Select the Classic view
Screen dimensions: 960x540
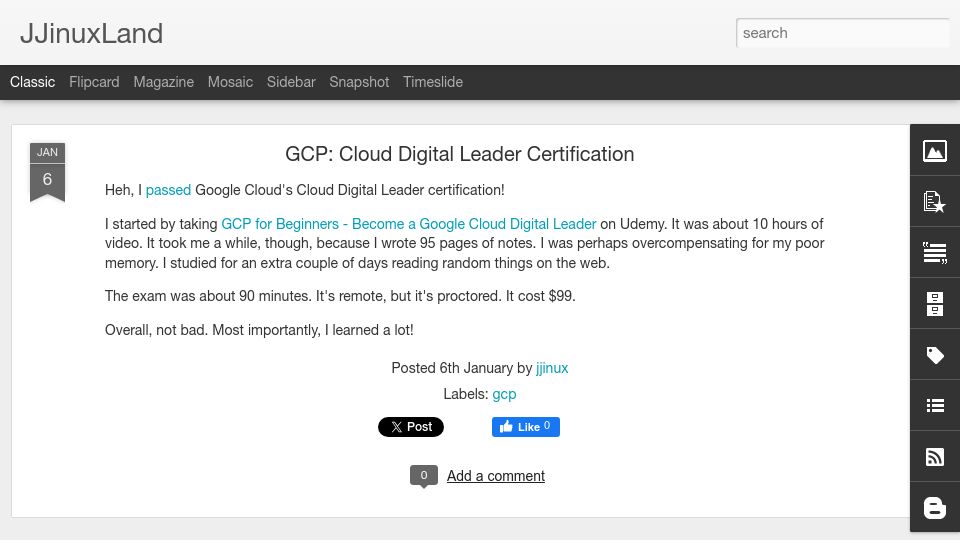click(x=32, y=82)
